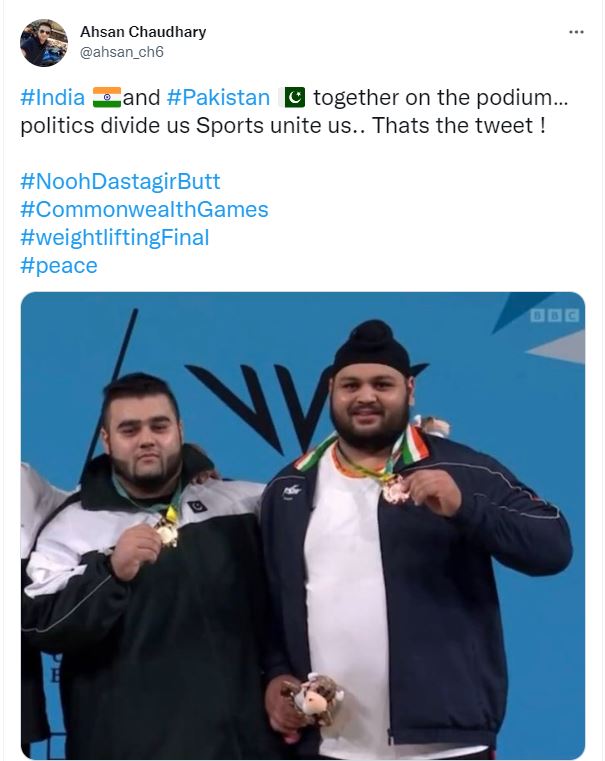Open the @ahsan_ch6 handle
The height and width of the screenshot is (761, 605).
122,52
